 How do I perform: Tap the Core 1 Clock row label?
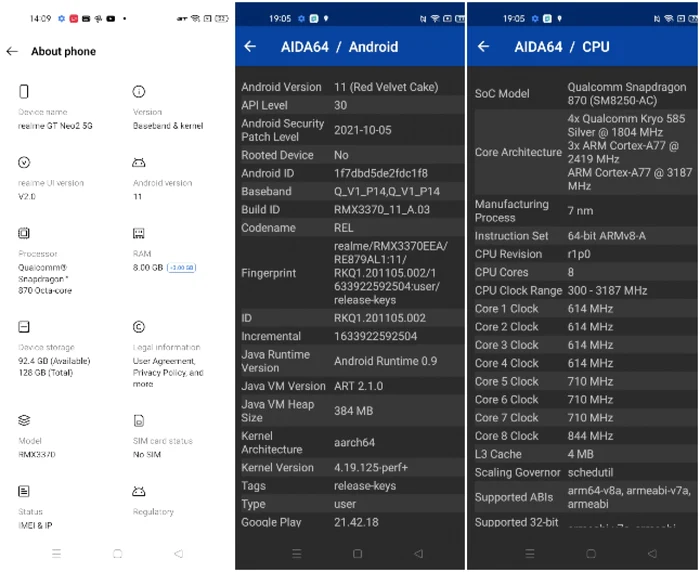tap(506, 309)
